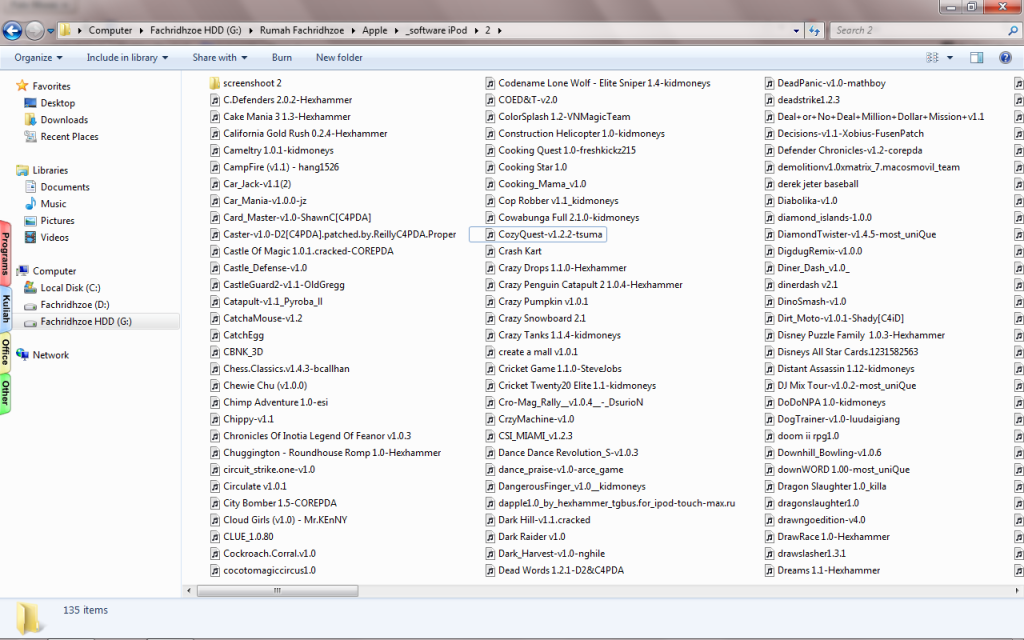The image size is (1024, 640).
Task: Click Apple breadcrumb segment
Action: (x=374, y=31)
